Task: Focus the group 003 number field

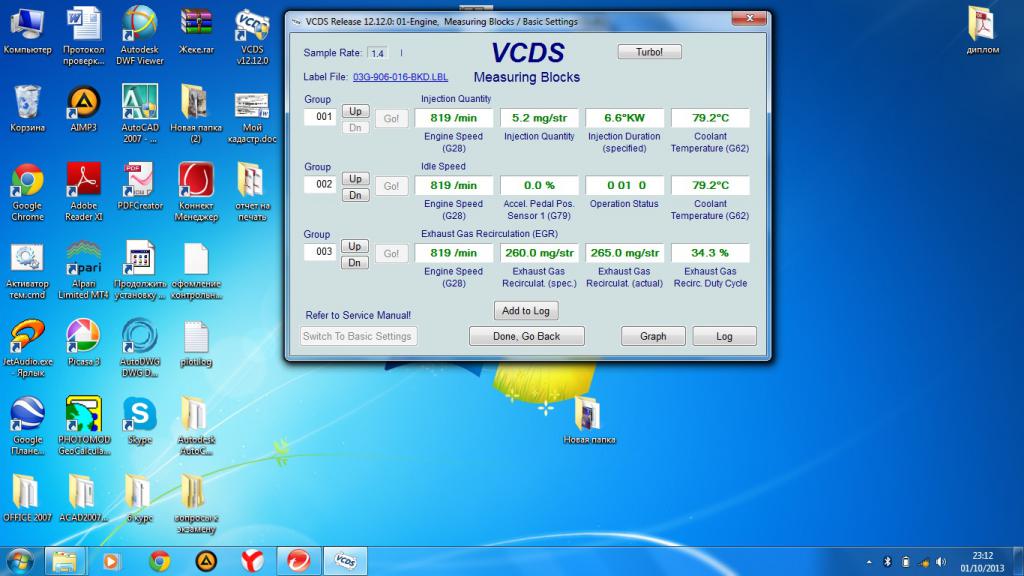Action: [x=320, y=251]
